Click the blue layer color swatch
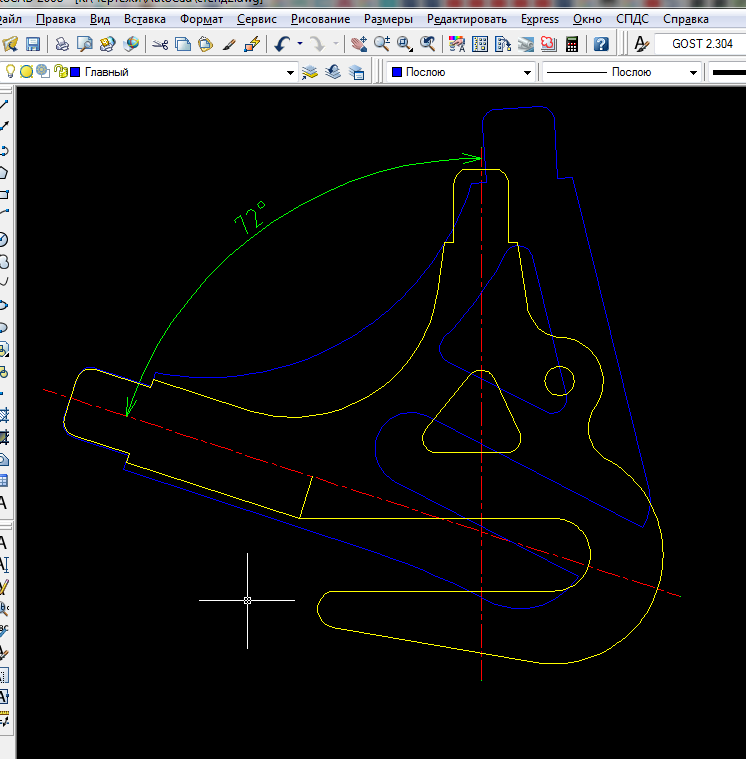 click(x=75, y=72)
